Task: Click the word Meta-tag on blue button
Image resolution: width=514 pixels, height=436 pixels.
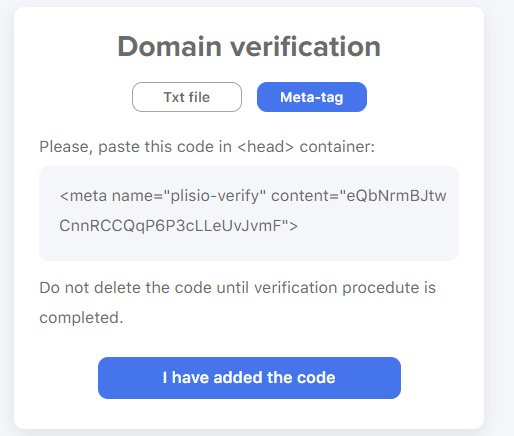Action: pyautogui.click(x=312, y=97)
